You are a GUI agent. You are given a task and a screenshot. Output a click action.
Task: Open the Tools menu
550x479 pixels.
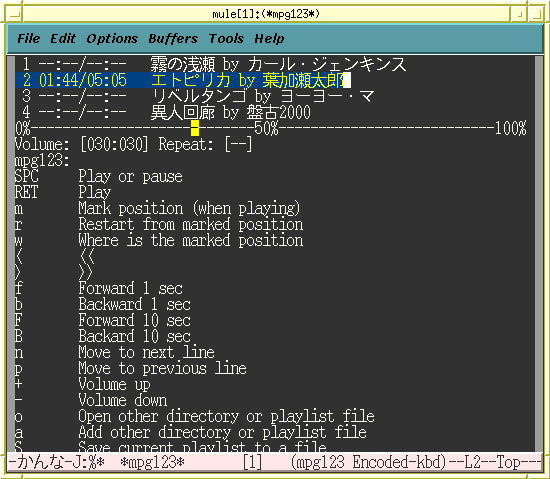coord(226,39)
